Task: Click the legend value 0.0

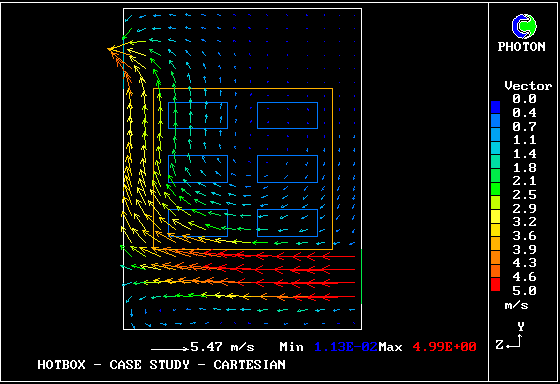Action: (x=524, y=99)
